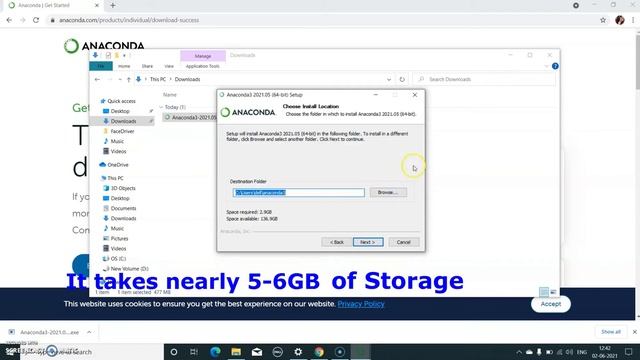Image resolution: width=640 pixels, height=360 pixels.
Task: Open the Share ribbon tab
Action: click(147, 66)
